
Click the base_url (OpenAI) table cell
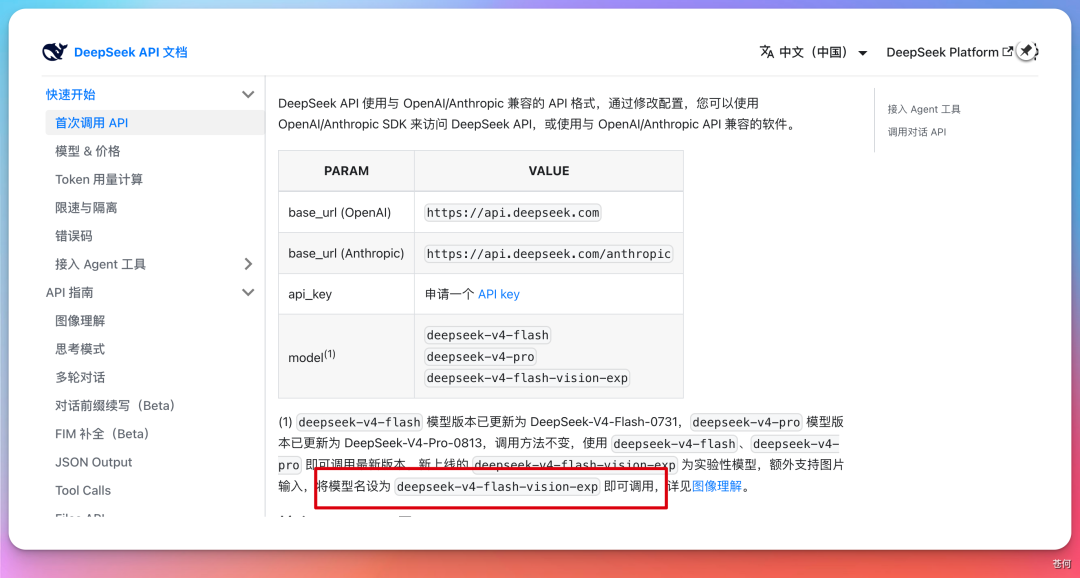[x=346, y=212]
